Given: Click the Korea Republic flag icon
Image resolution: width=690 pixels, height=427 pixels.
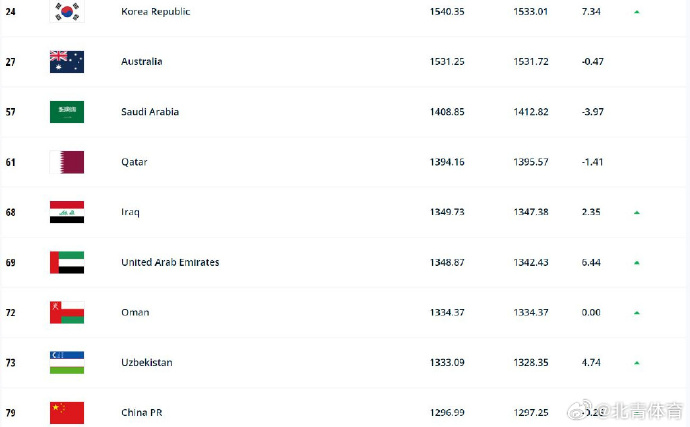Looking at the screenshot, I should (67, 12).
